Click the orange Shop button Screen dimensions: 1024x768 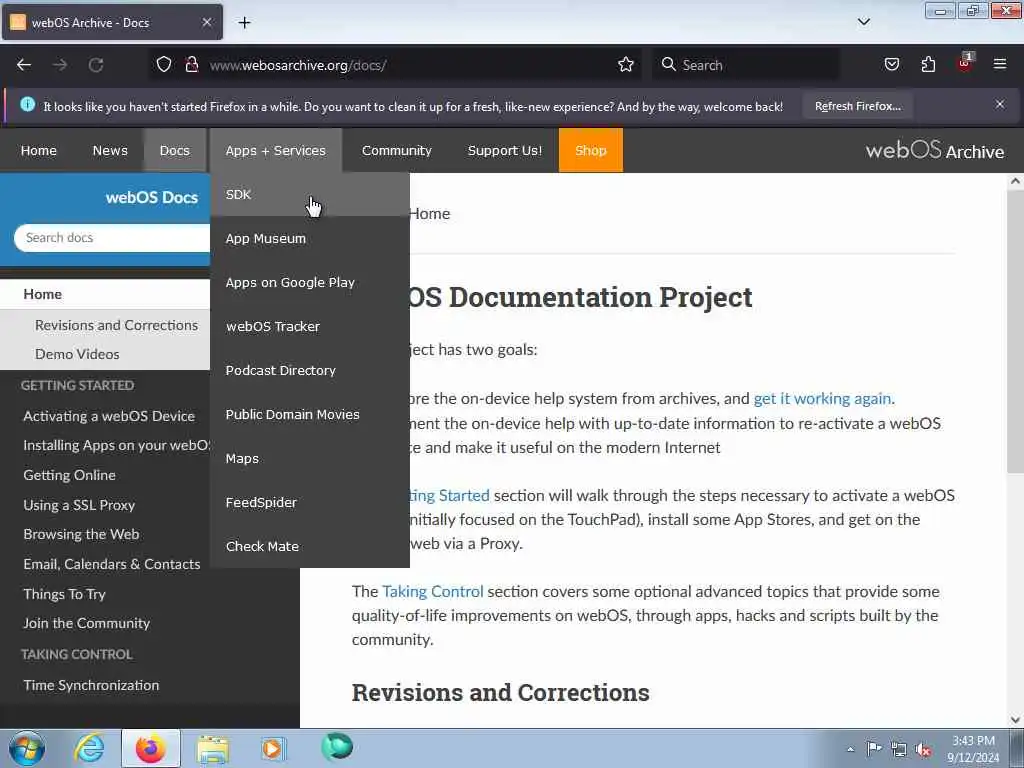click(590, 150)
